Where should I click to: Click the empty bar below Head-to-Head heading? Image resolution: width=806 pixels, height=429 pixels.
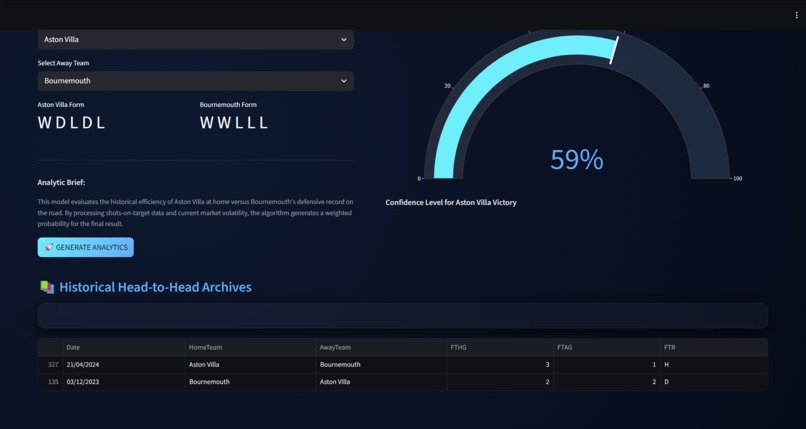click(403, 315)
